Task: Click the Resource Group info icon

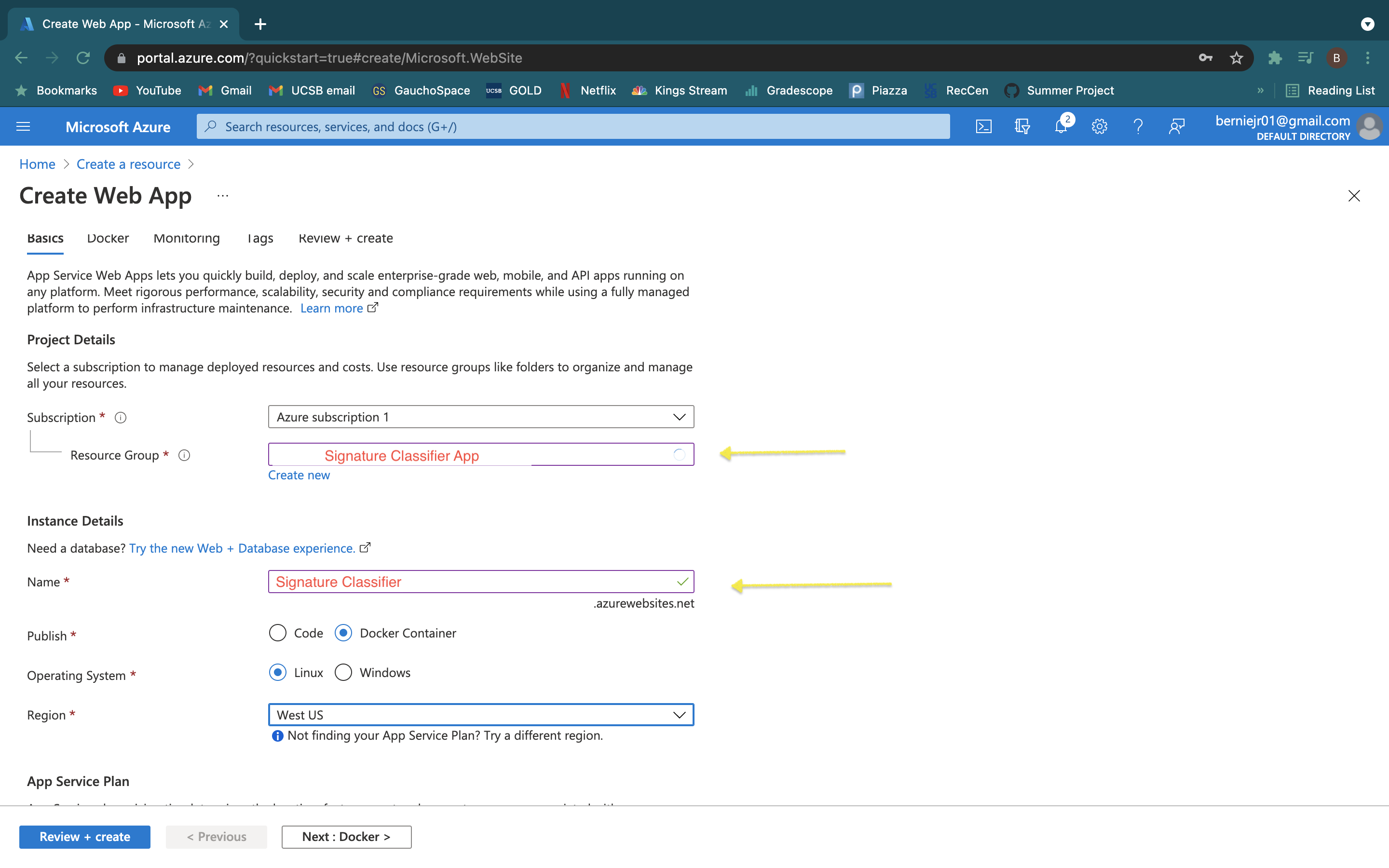Action: coord(184,455)
